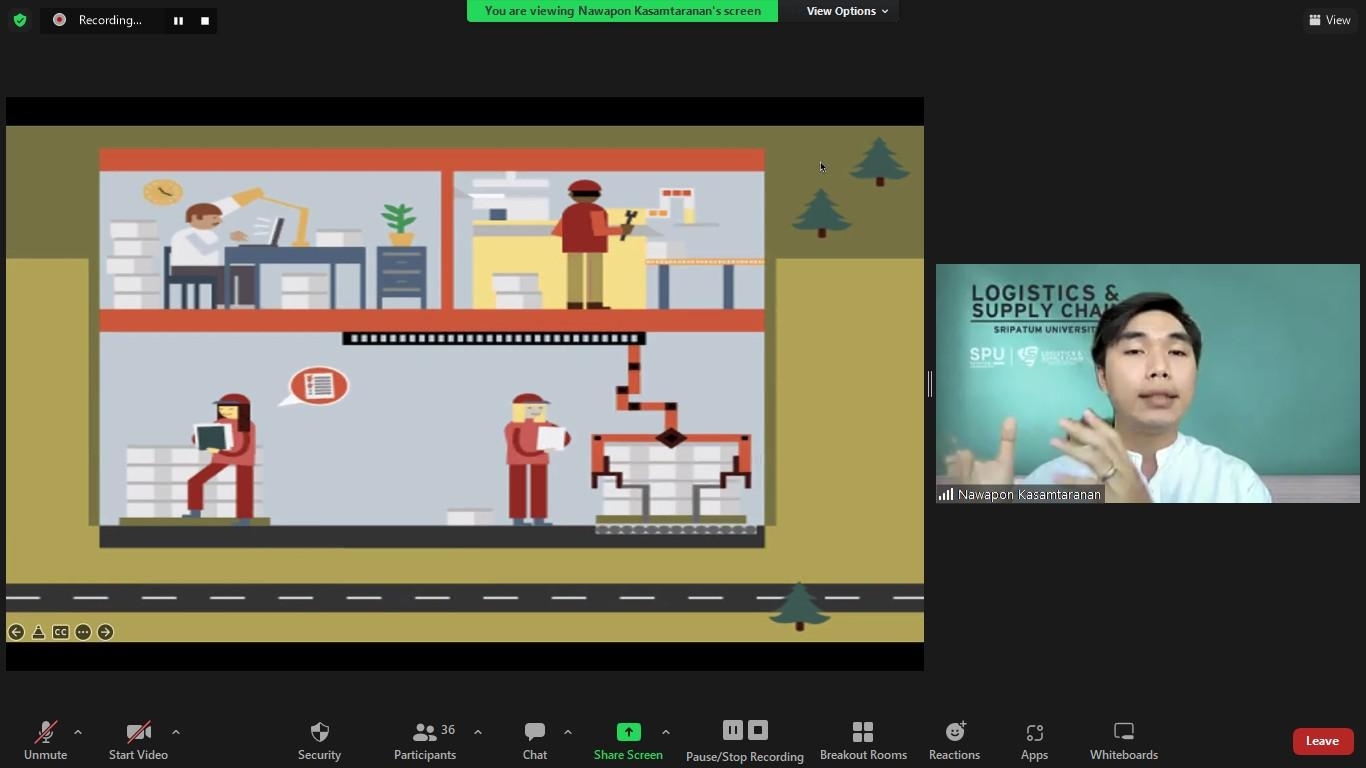Open the Security shield icon
Screen dimensions: 1366x768
(319, 732)
